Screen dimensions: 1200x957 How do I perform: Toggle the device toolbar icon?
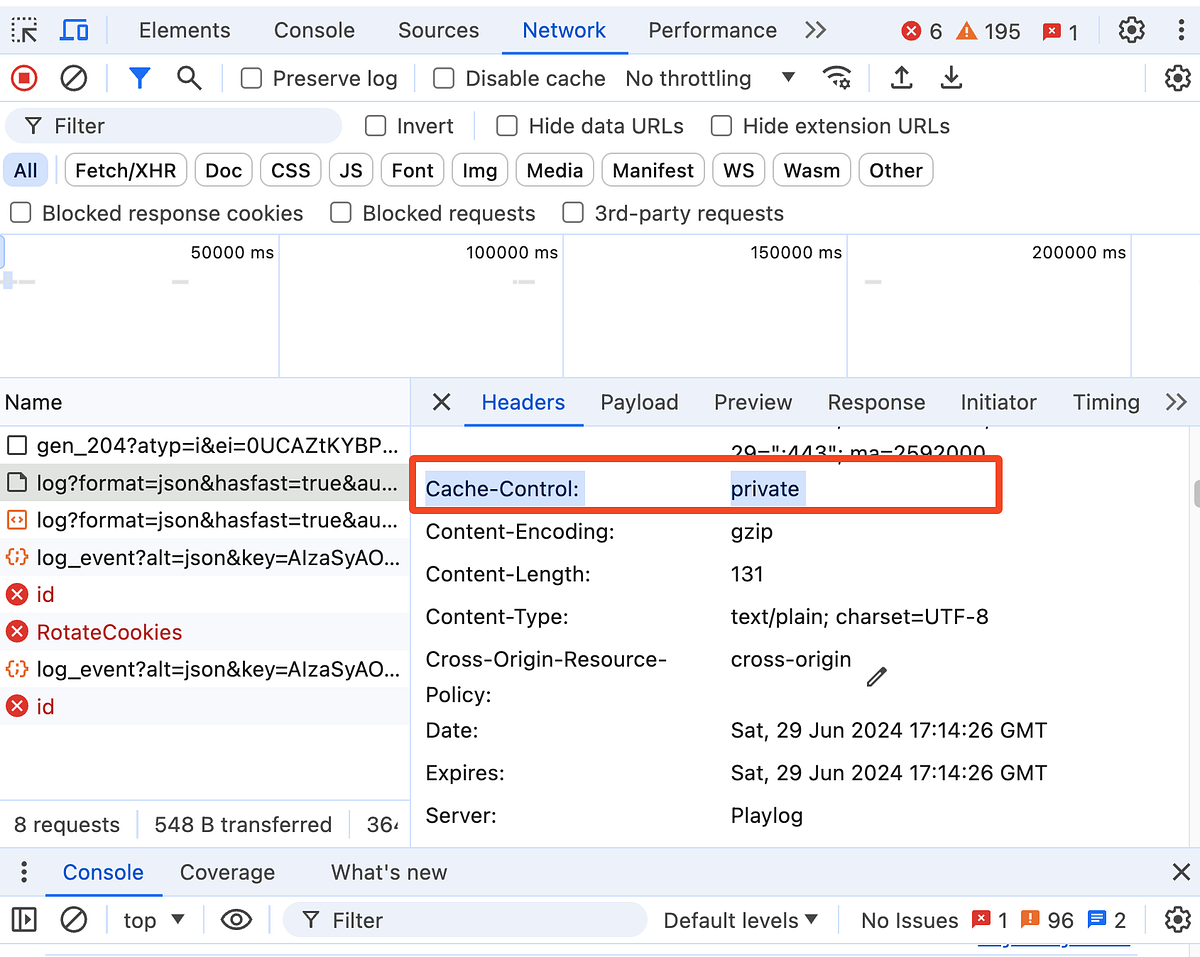pyautogui.click(x=74, y=30)
